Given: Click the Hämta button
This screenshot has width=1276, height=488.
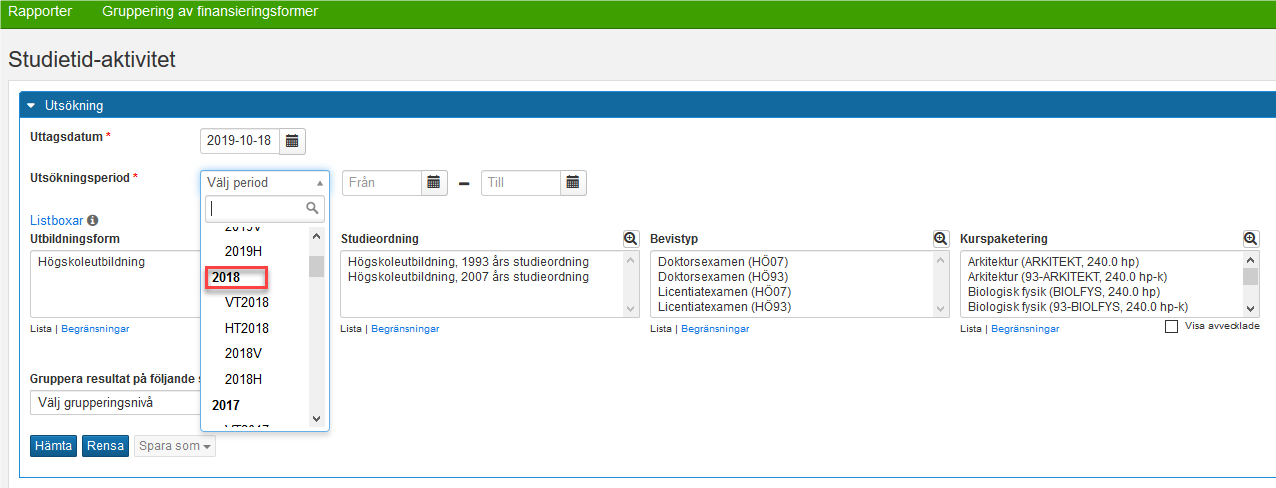Looking at the screenshot, I should tap(54, 446).
